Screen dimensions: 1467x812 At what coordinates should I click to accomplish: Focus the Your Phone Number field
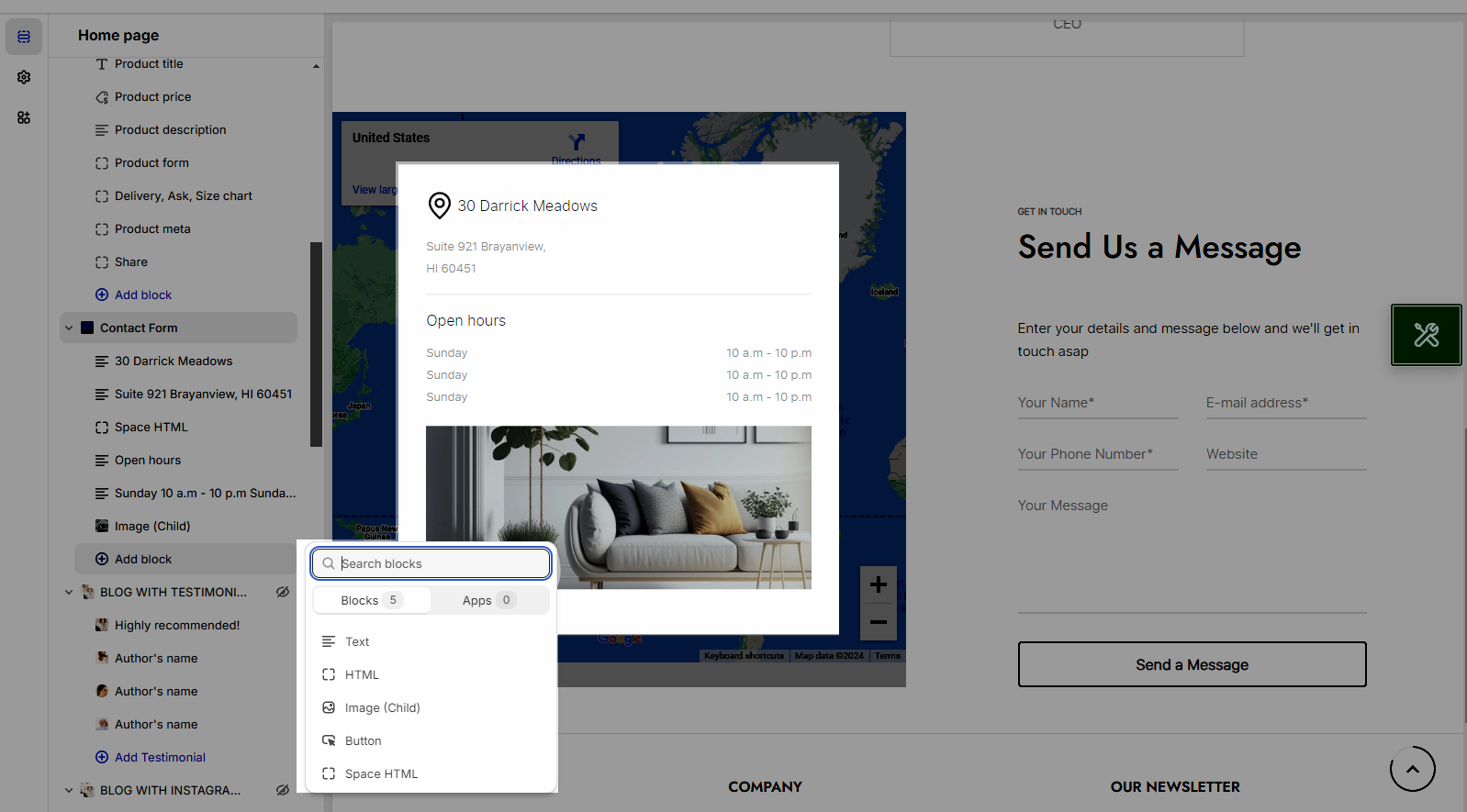1098,455
